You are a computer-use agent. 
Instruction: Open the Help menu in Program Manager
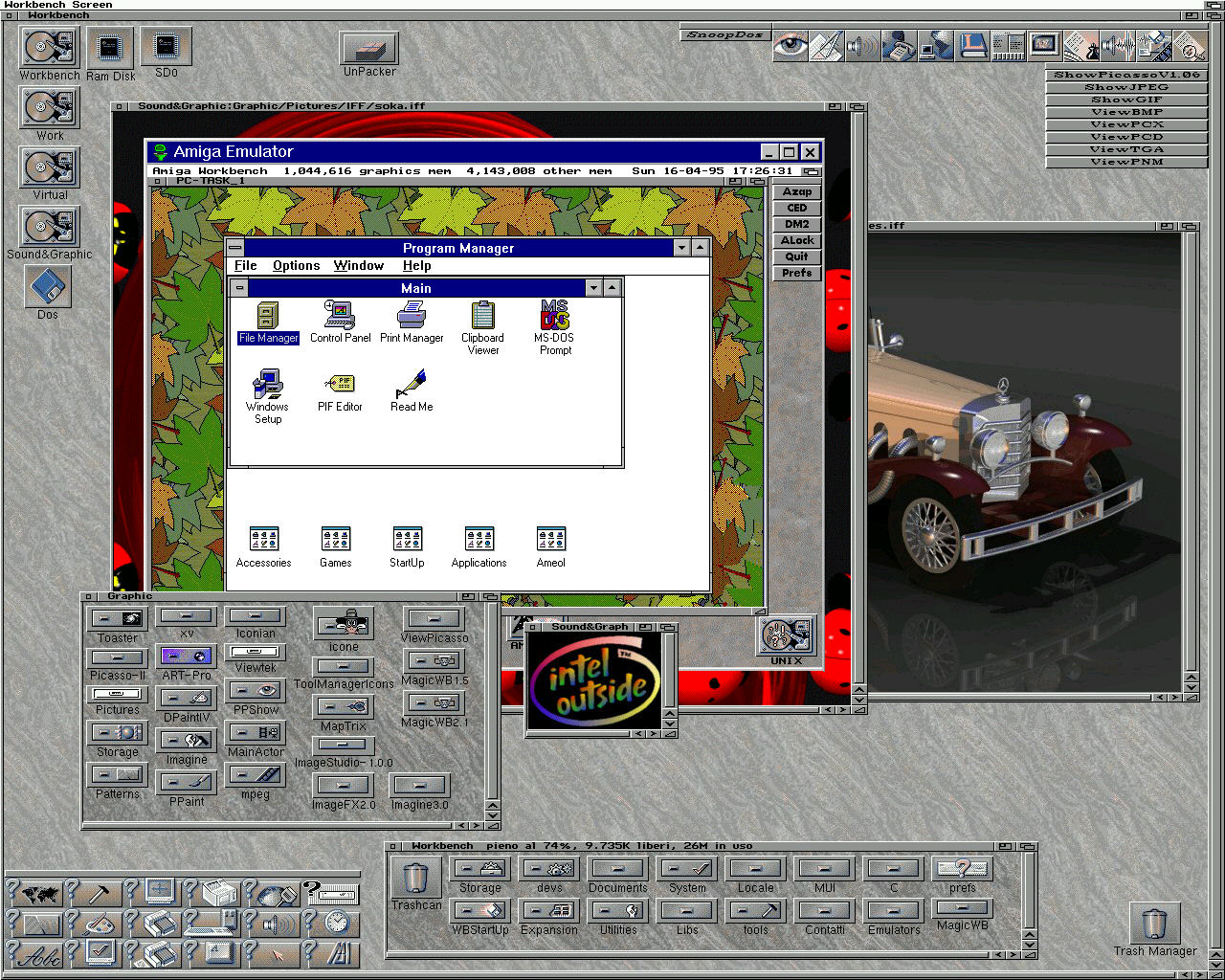click(x=416, y=266)
